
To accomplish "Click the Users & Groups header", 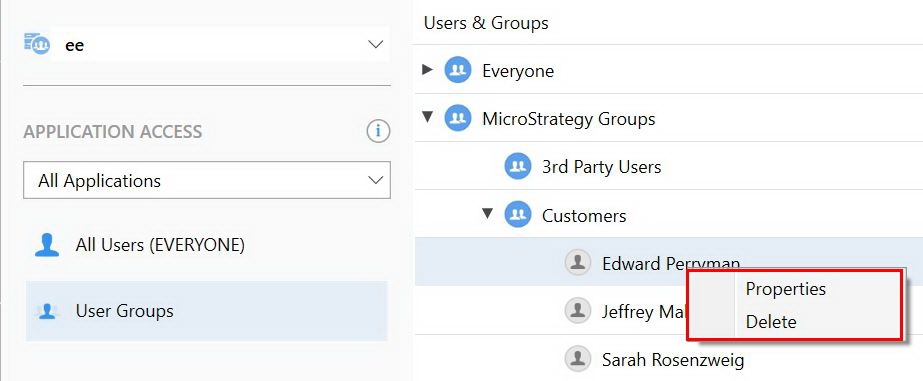I will pyautogui.click(x=486, y=23).
